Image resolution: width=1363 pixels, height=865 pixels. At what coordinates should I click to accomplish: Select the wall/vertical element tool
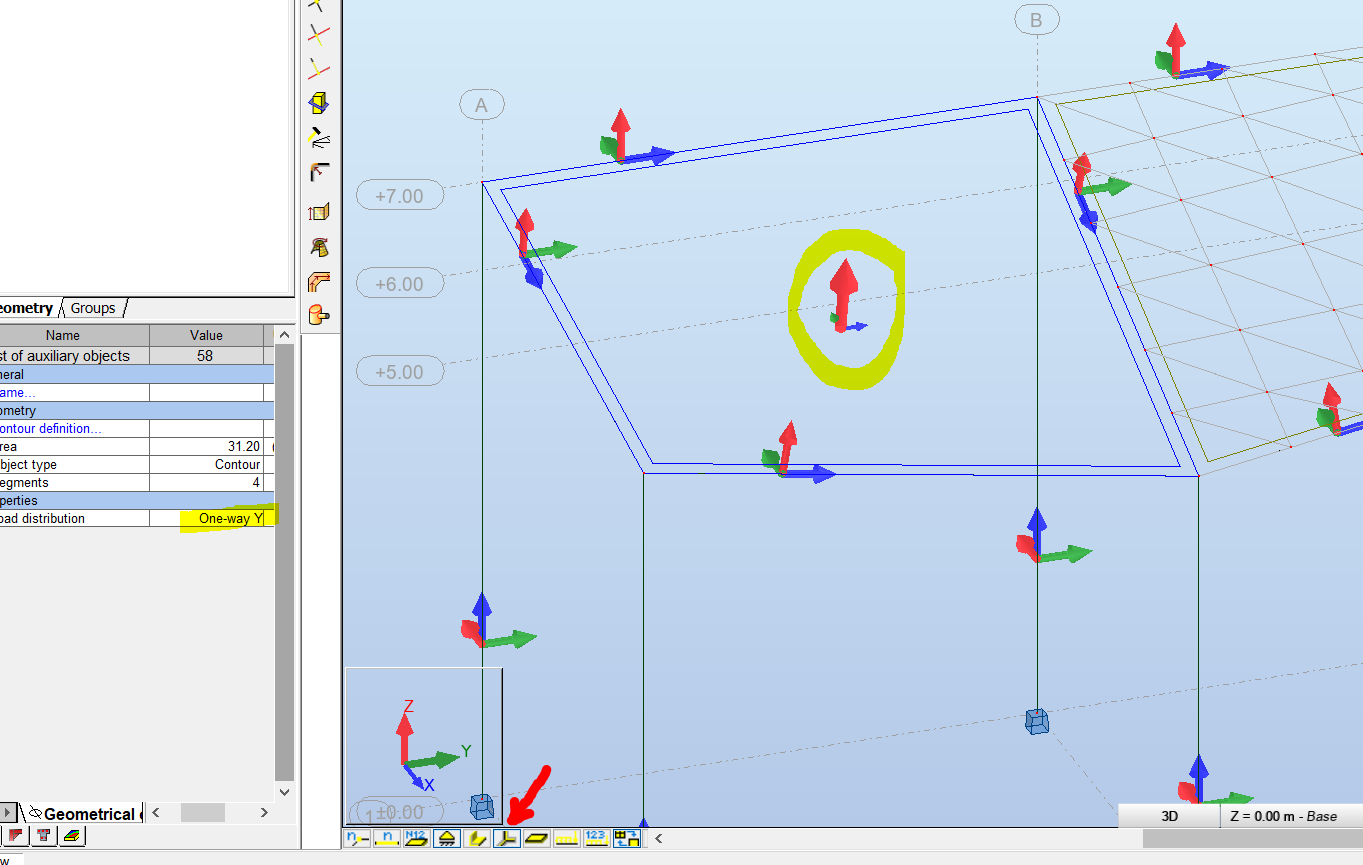click(x=318, y=211)
